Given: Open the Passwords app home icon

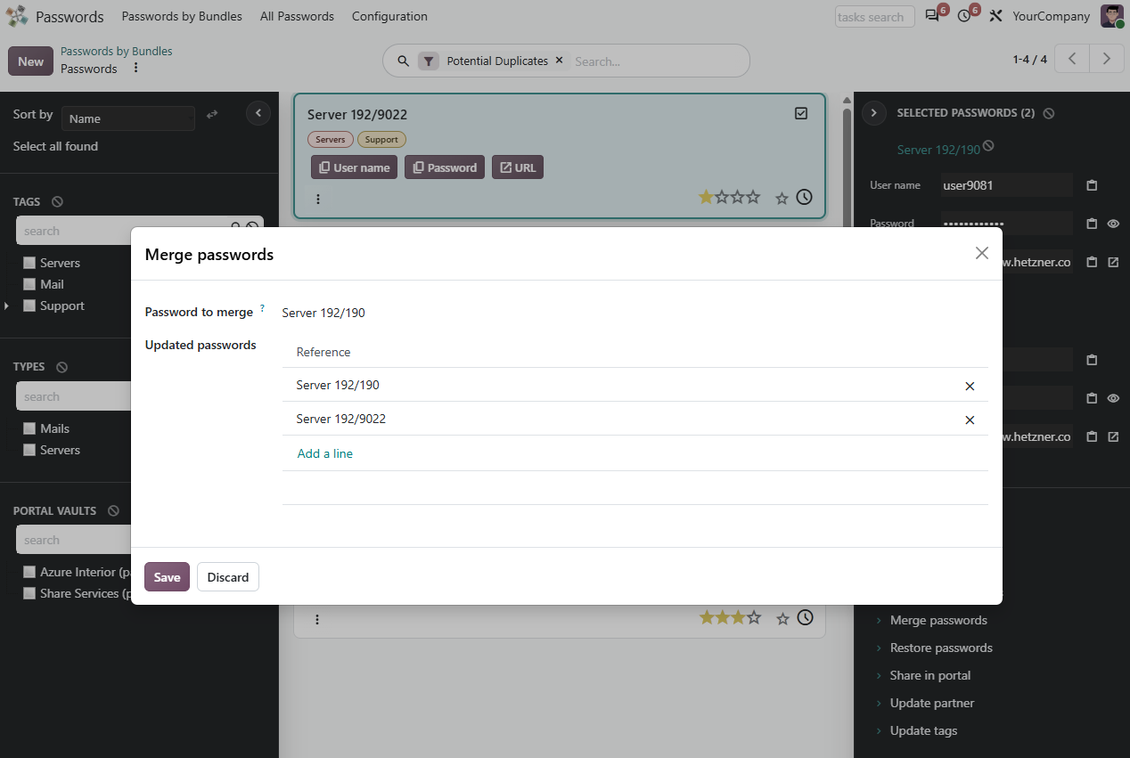Looking at the screenshot, I should (17, 16).
